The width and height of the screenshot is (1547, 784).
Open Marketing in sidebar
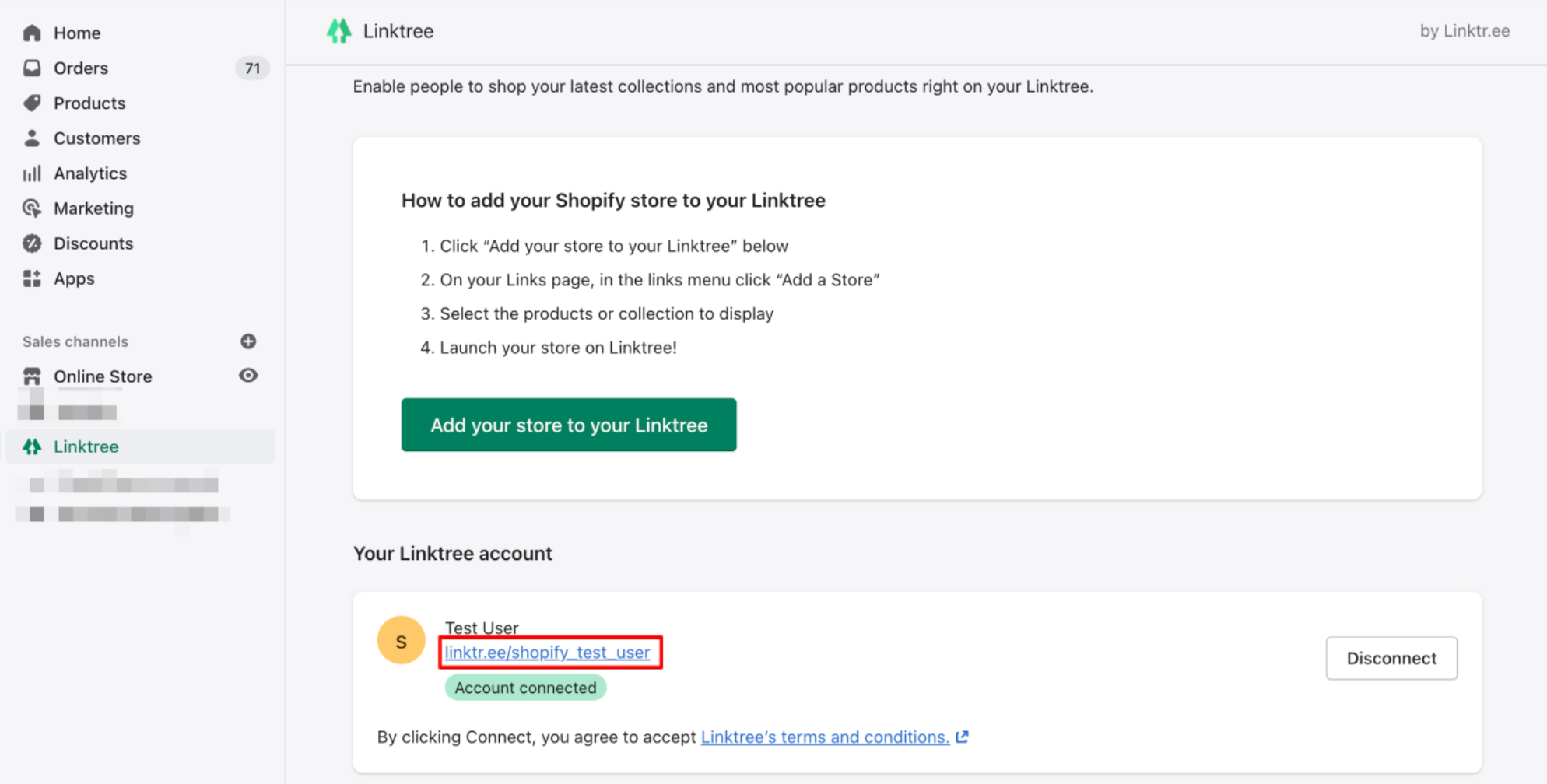[x=93, y=208]
